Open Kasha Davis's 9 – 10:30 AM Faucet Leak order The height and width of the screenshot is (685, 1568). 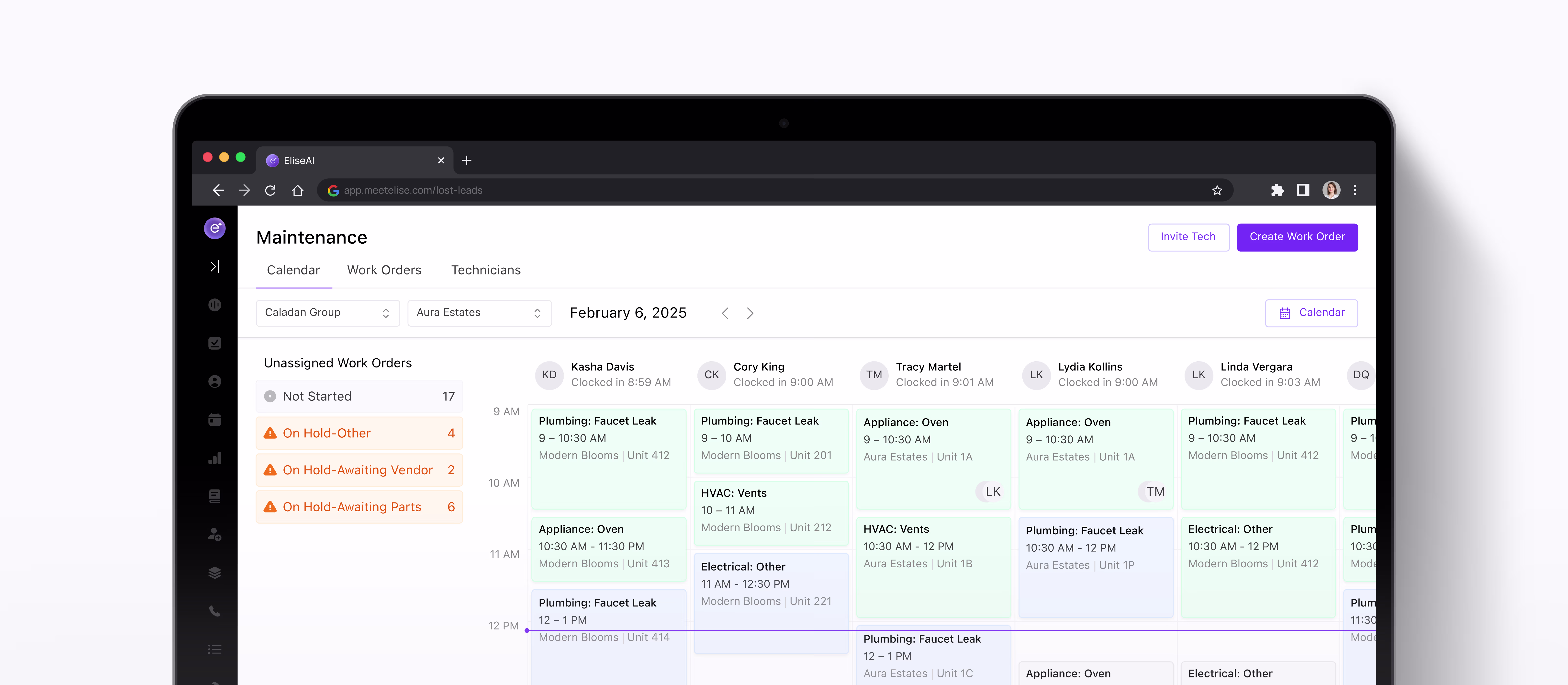(609, 459)
